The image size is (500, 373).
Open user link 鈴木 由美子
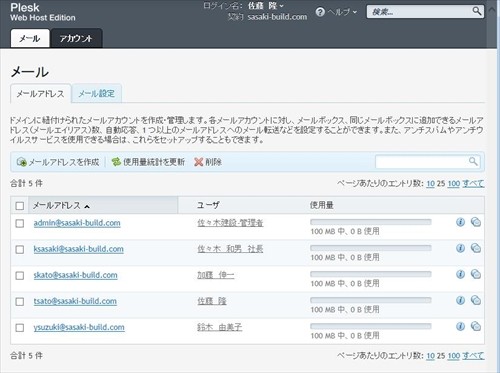[x=220, y=327]
